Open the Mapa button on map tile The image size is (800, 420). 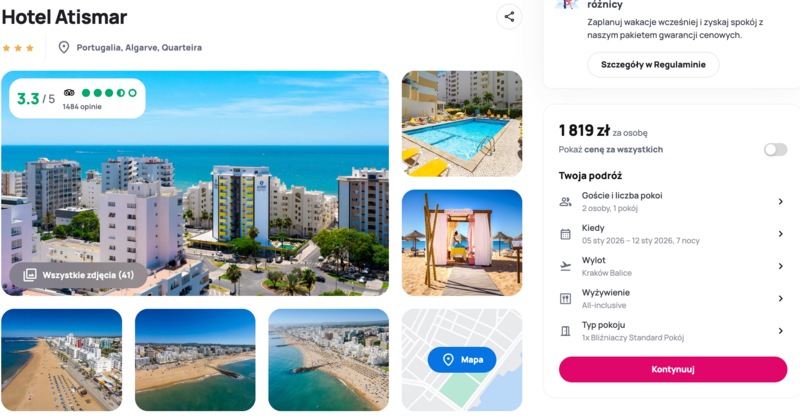point(462,360)
